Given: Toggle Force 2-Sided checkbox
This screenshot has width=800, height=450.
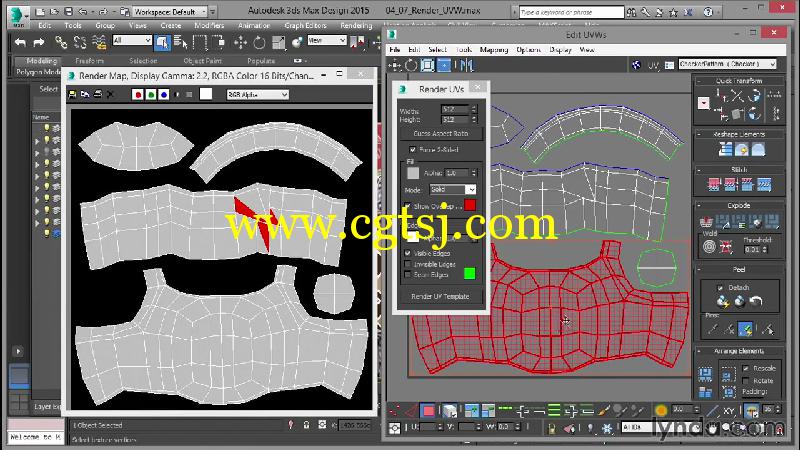Looking at the screenshot, I should [x=412, y=149].
